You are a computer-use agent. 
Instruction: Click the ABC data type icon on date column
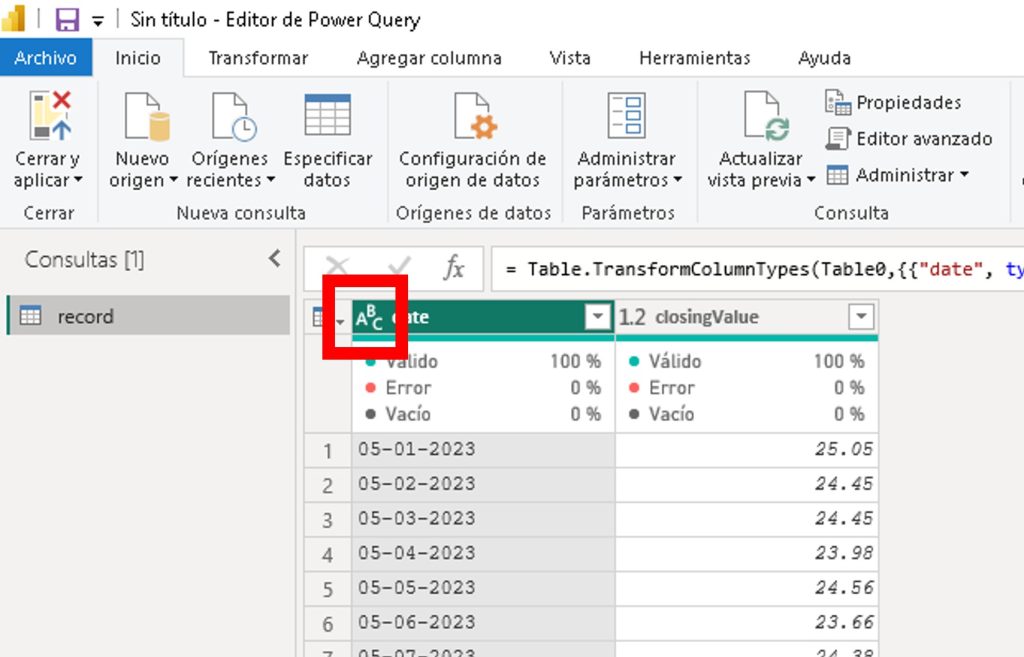pyautogui.click(x=369, y=318)
